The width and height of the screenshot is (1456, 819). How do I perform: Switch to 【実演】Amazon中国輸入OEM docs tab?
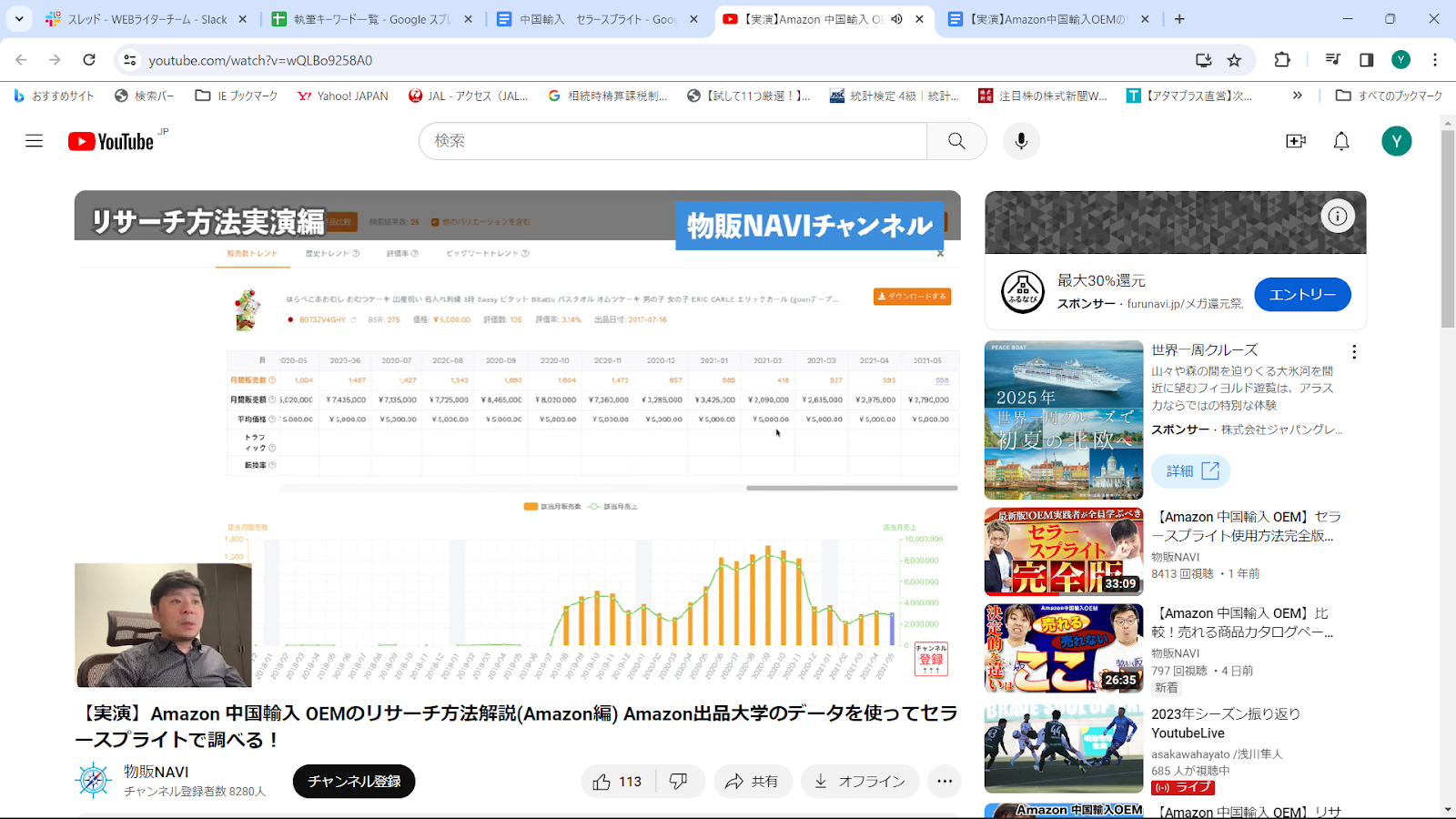pos(1049,19)
